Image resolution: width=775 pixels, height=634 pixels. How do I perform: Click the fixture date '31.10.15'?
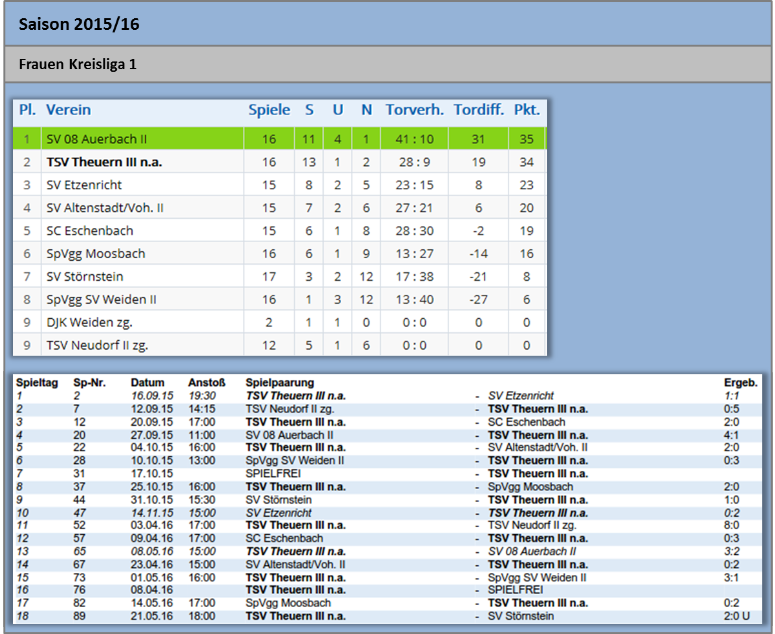coord(152,500)
